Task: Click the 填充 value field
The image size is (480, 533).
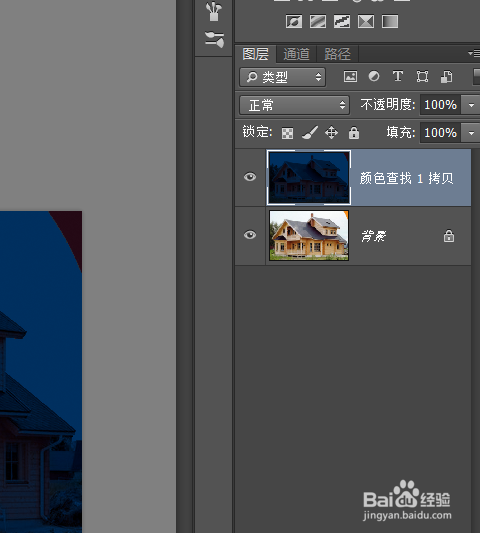Action: [442, 133]
